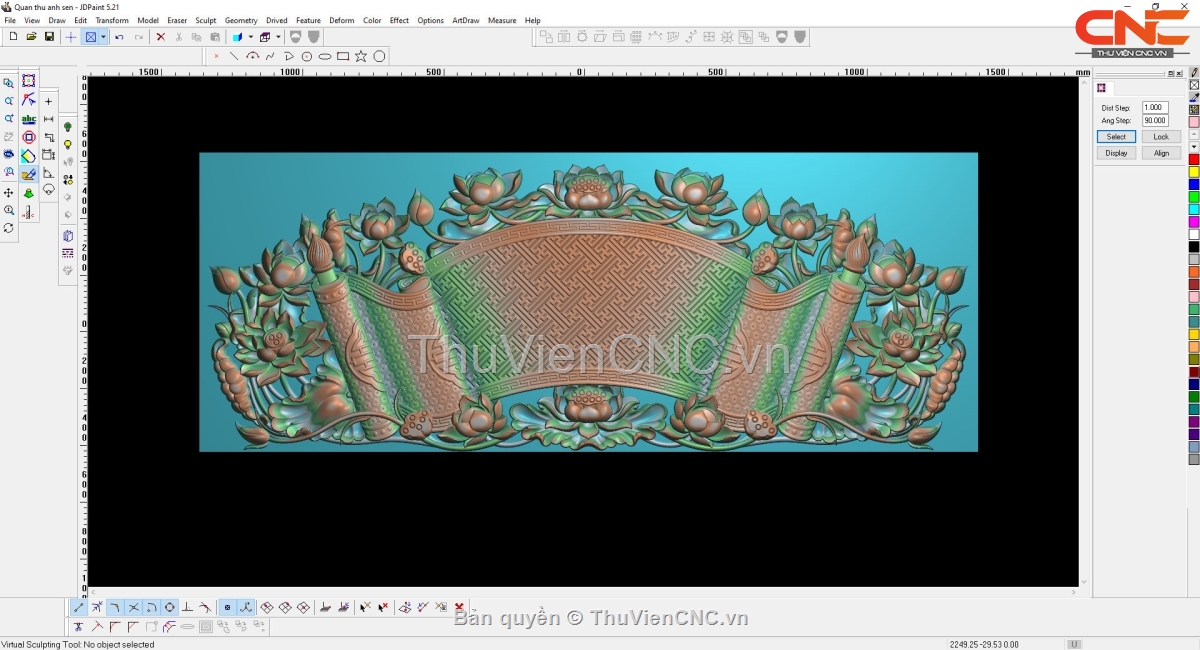
Task: Open the ArtDraw menu
Action: [x=465, y=20]
